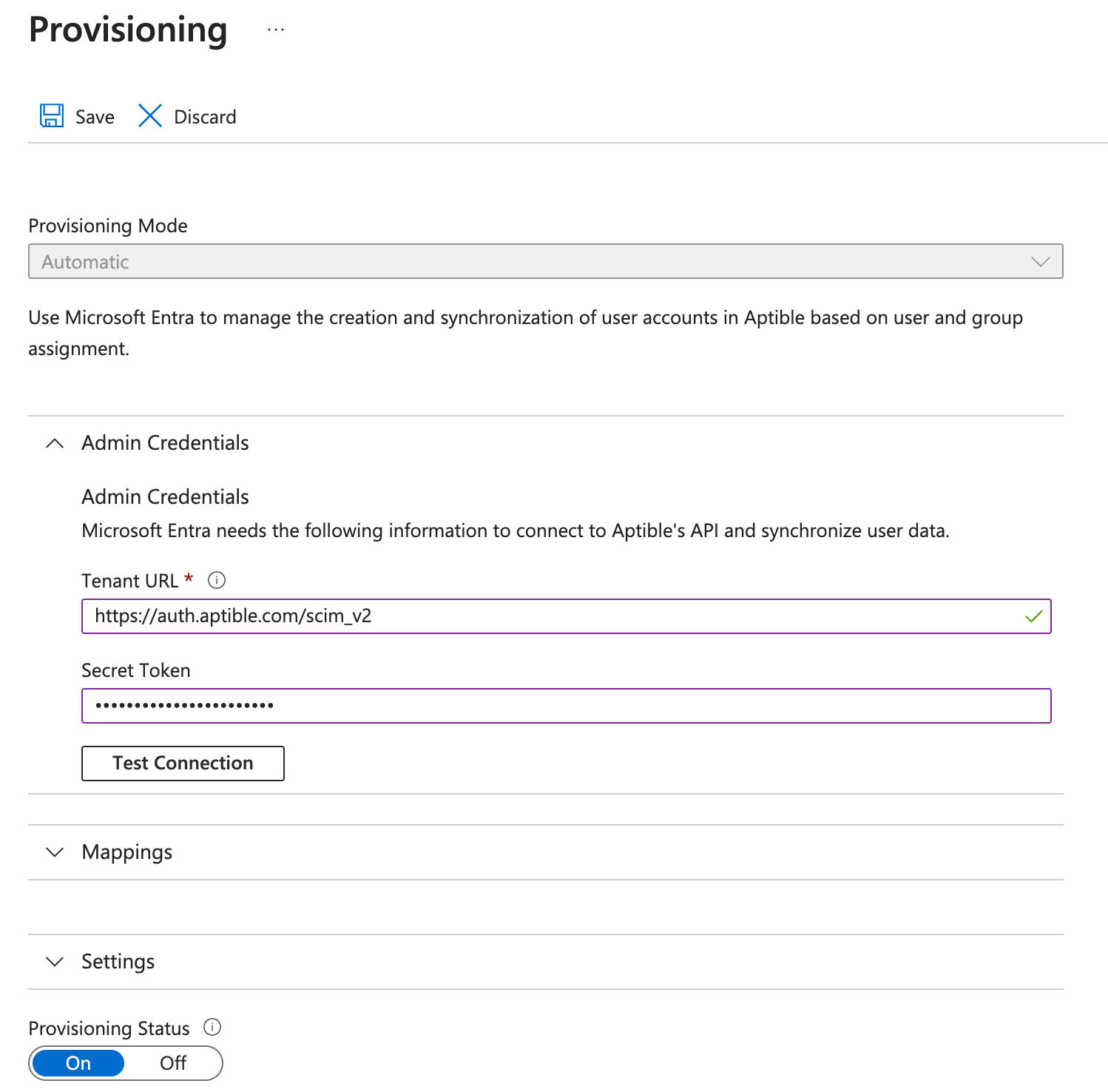
Task: Open the Provisioning Mode dropdown
Action: [x=545, y=262]
